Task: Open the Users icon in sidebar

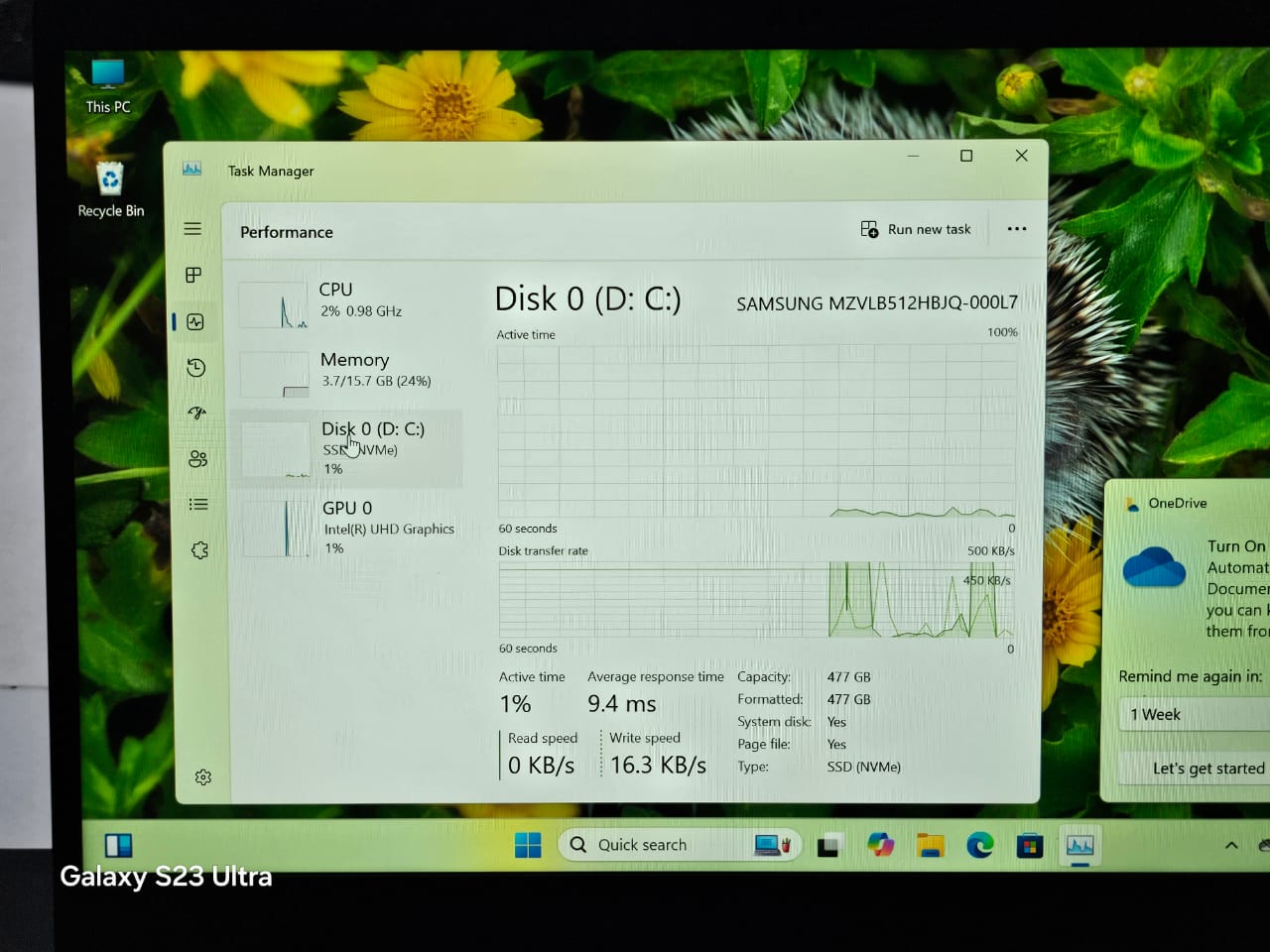Action: 198,458
